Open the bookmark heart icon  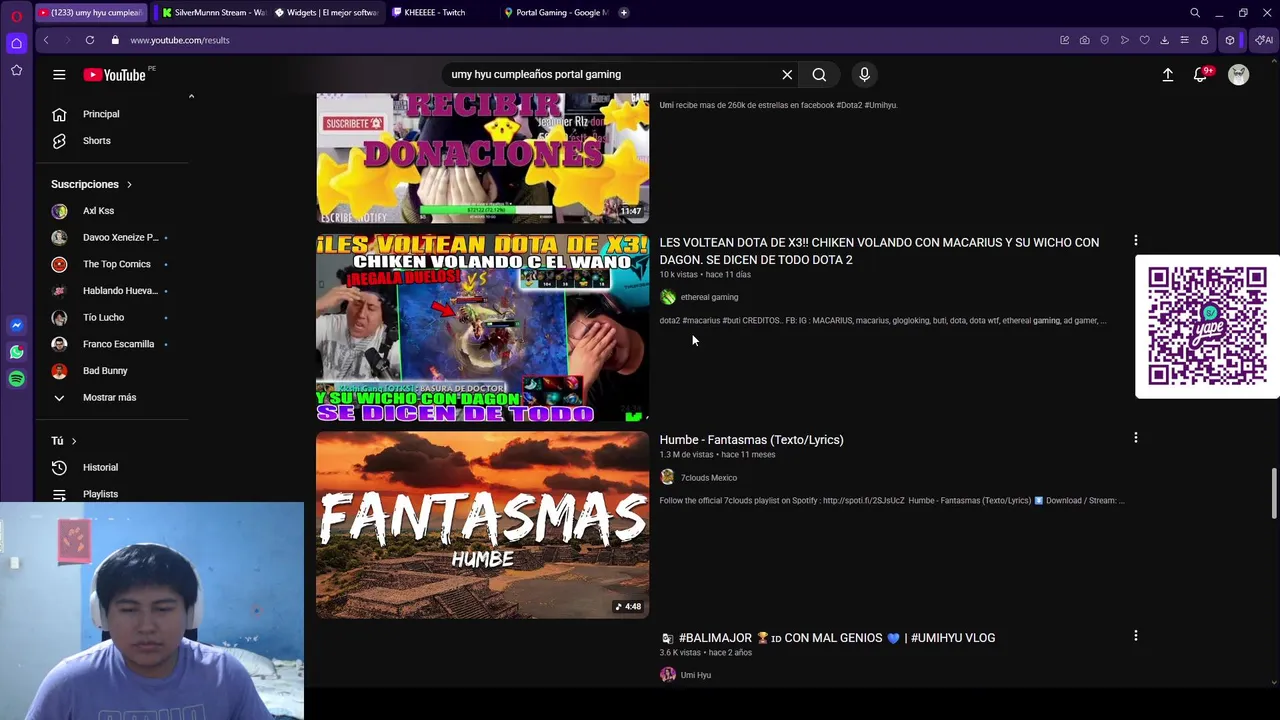pyautogui.click(x=1145, y=40)
